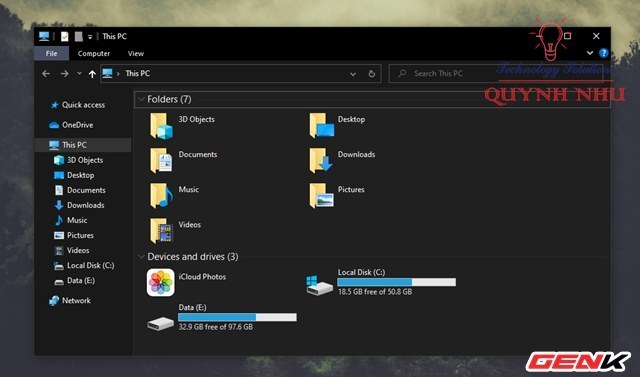The width and height of the screenshot is (640, 377).
Task: Collapse the Folders (7) group
Action: point(141,99)
